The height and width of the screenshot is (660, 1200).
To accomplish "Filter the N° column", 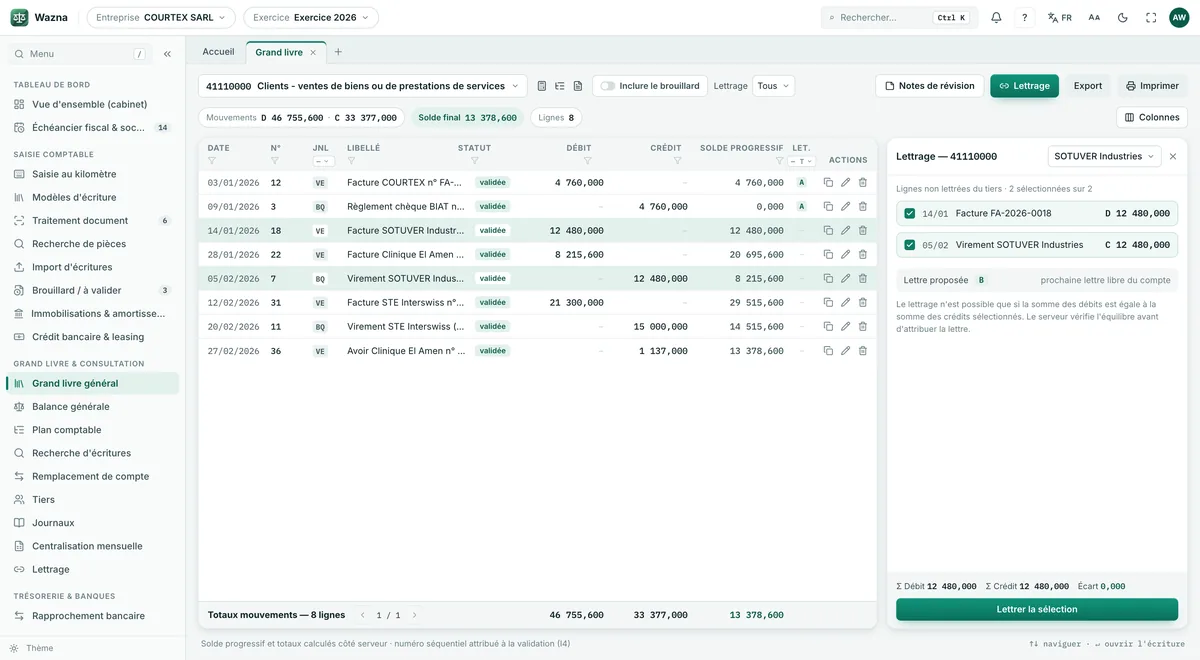I will [x=275, y=160].
